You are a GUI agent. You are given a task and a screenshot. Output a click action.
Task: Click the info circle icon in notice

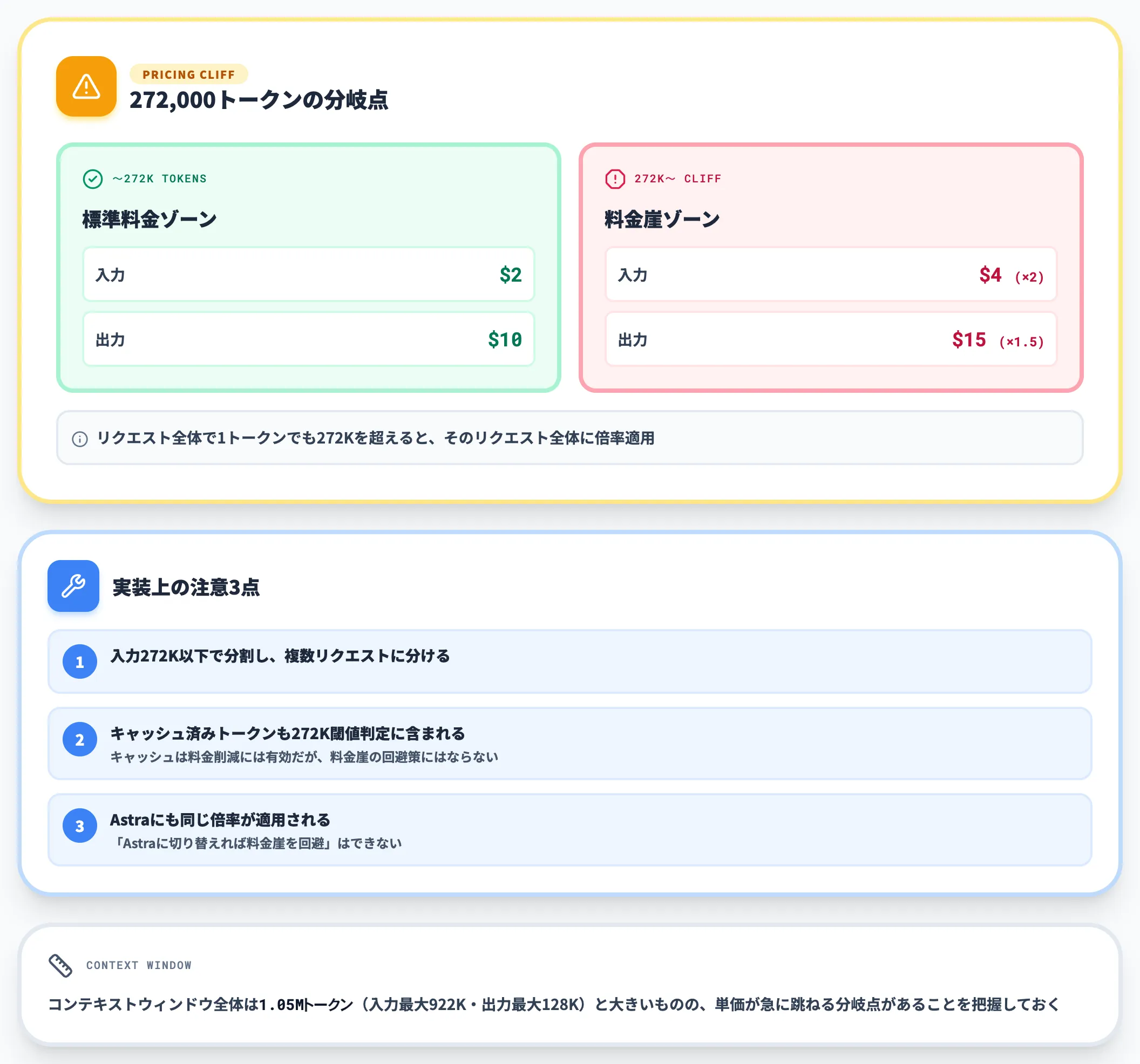pyautogui.click(x=80, y=439)
